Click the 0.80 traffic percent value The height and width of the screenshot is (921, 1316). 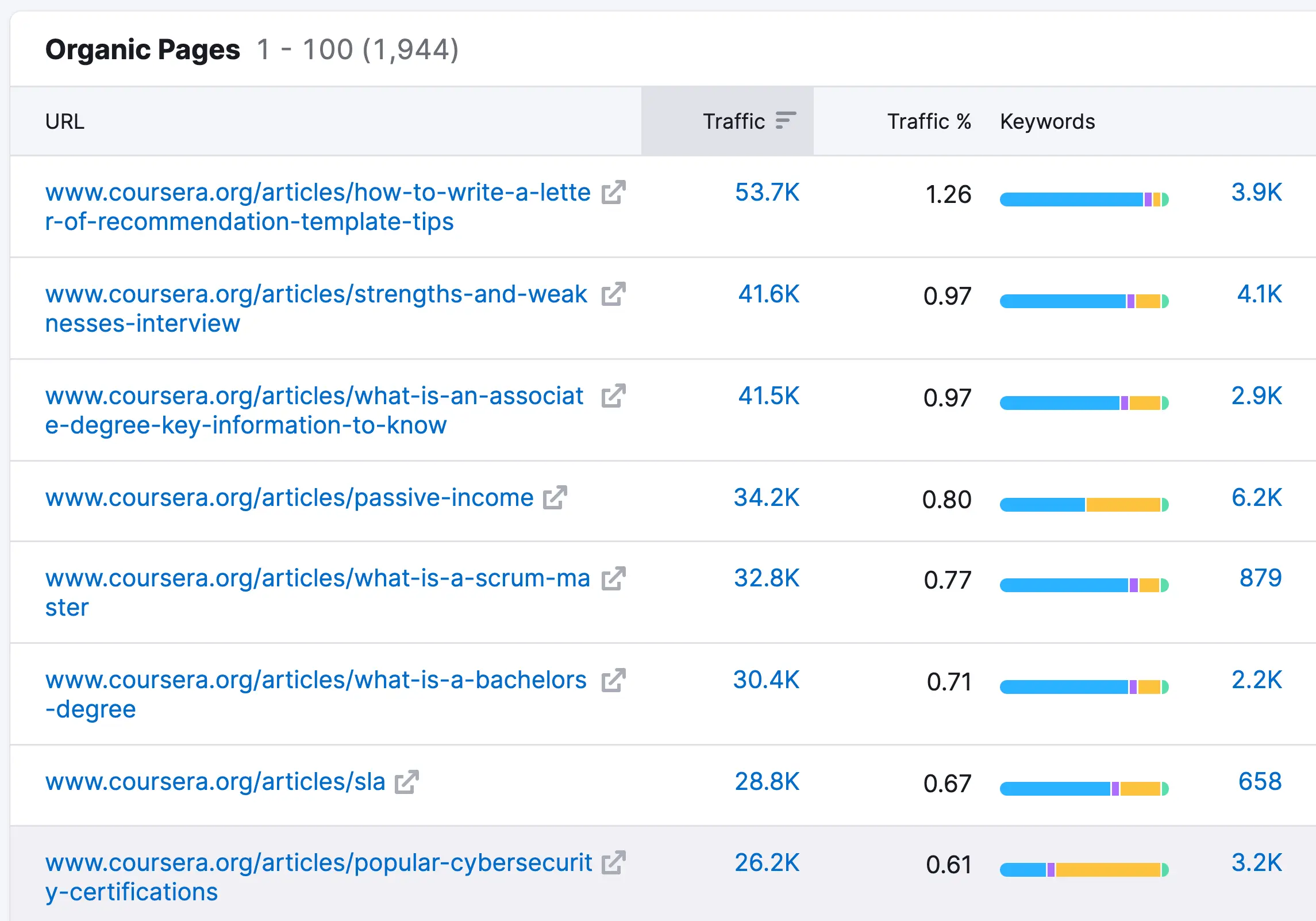point(946,500)
